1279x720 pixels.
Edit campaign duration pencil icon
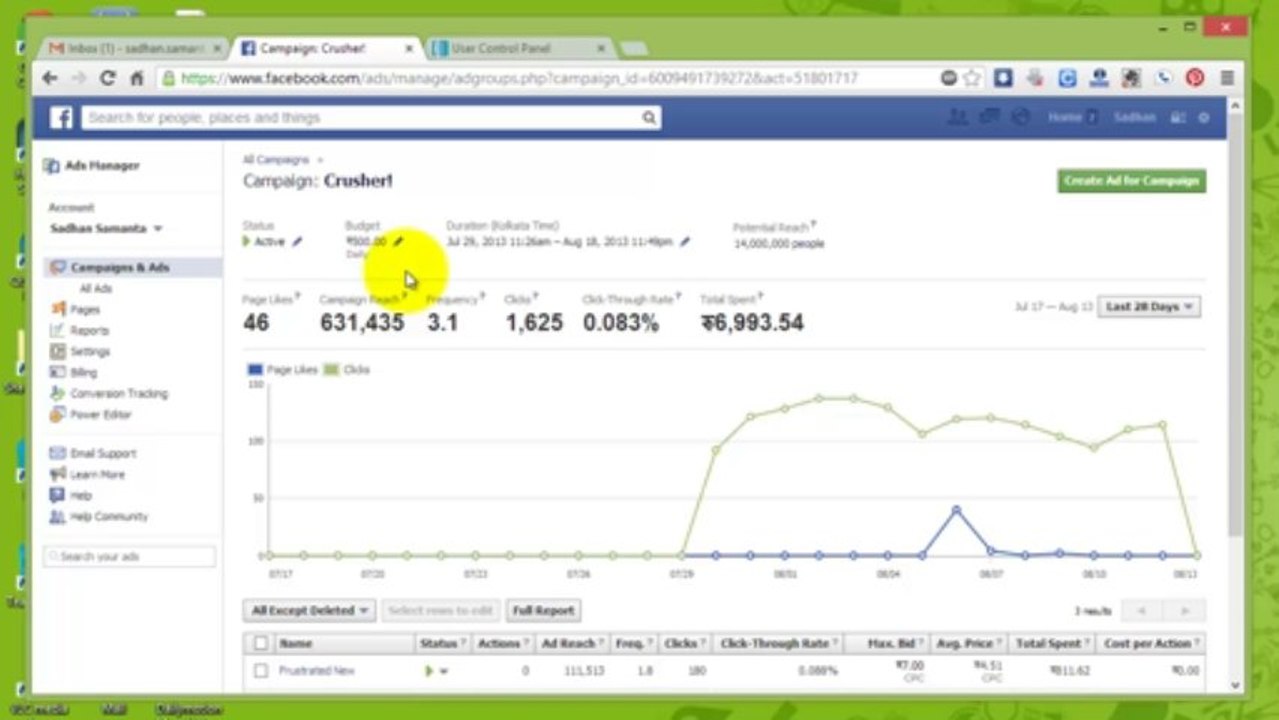685,242
